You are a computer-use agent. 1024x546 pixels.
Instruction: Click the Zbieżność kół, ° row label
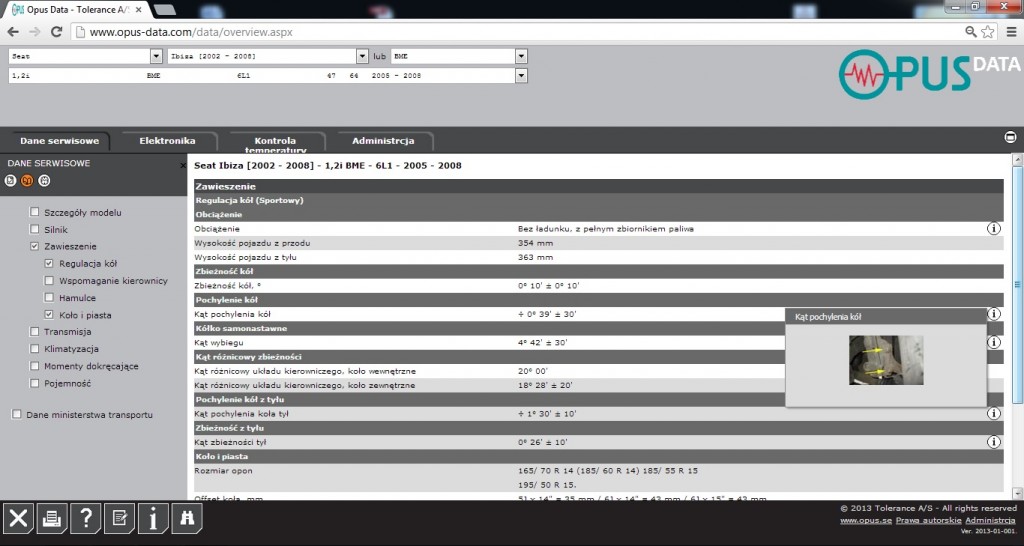point(227,285)
